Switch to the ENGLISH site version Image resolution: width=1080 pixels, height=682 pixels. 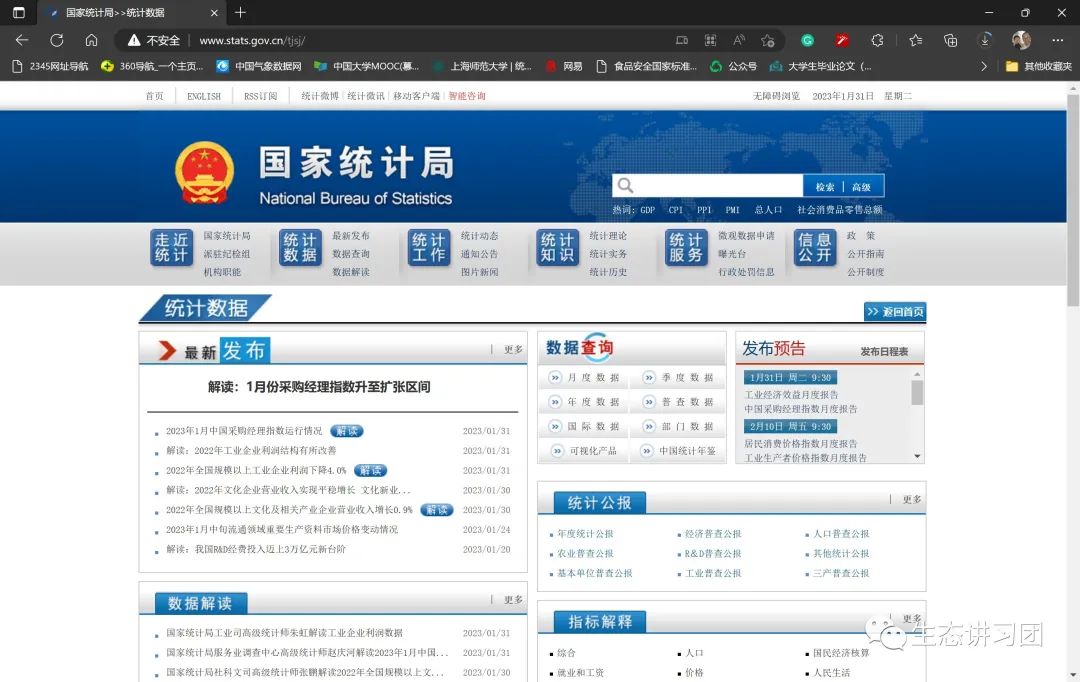pyautogui.click(x=204, y=96)
